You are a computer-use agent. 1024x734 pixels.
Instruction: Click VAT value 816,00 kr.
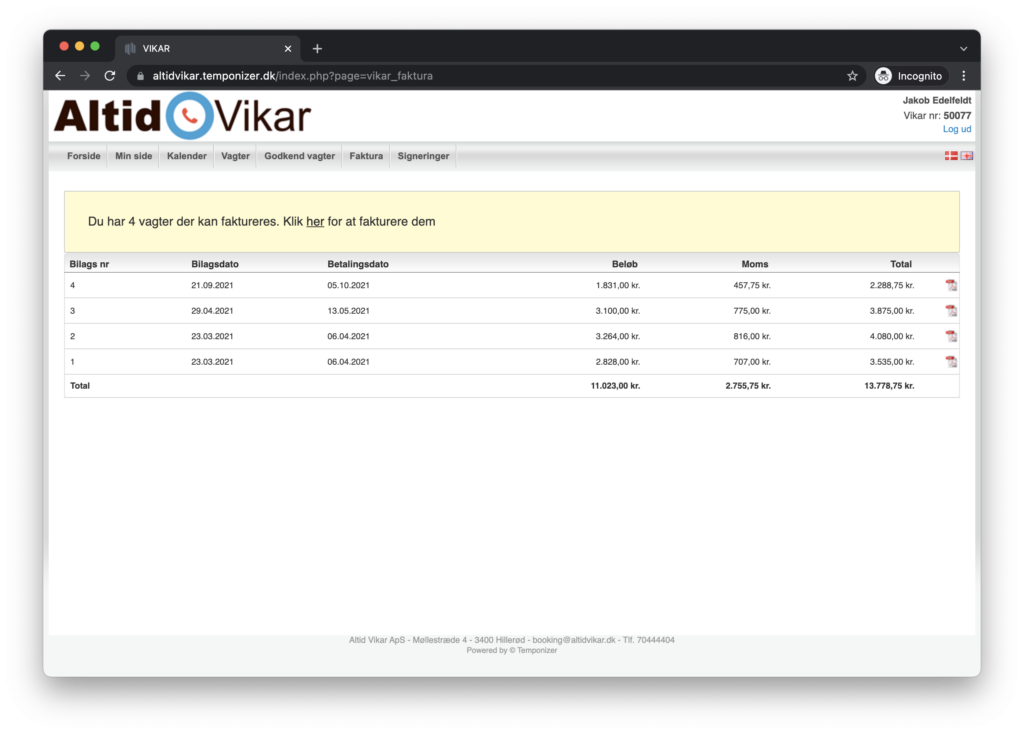(752, 336)
